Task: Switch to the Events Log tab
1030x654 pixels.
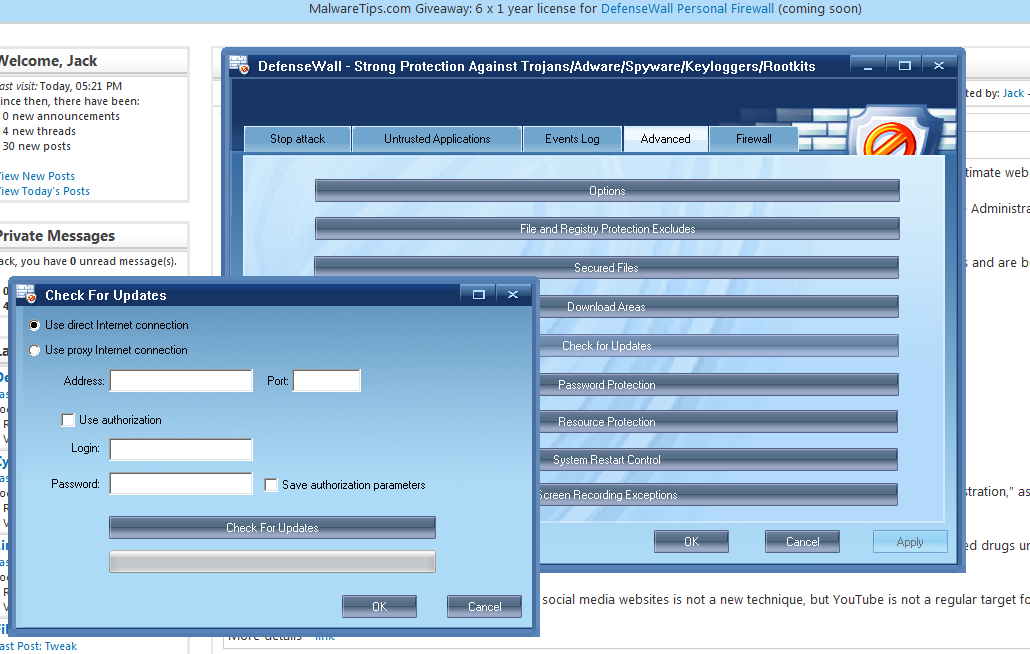Action: pyautogui.click(x=572, y=139)
